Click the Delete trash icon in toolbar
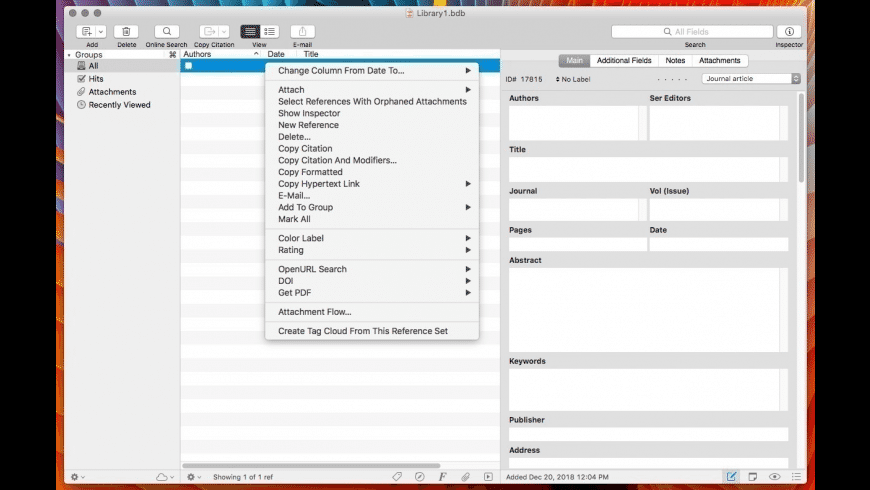The width and height of the screenshot is (870, 490). point(126,32)
